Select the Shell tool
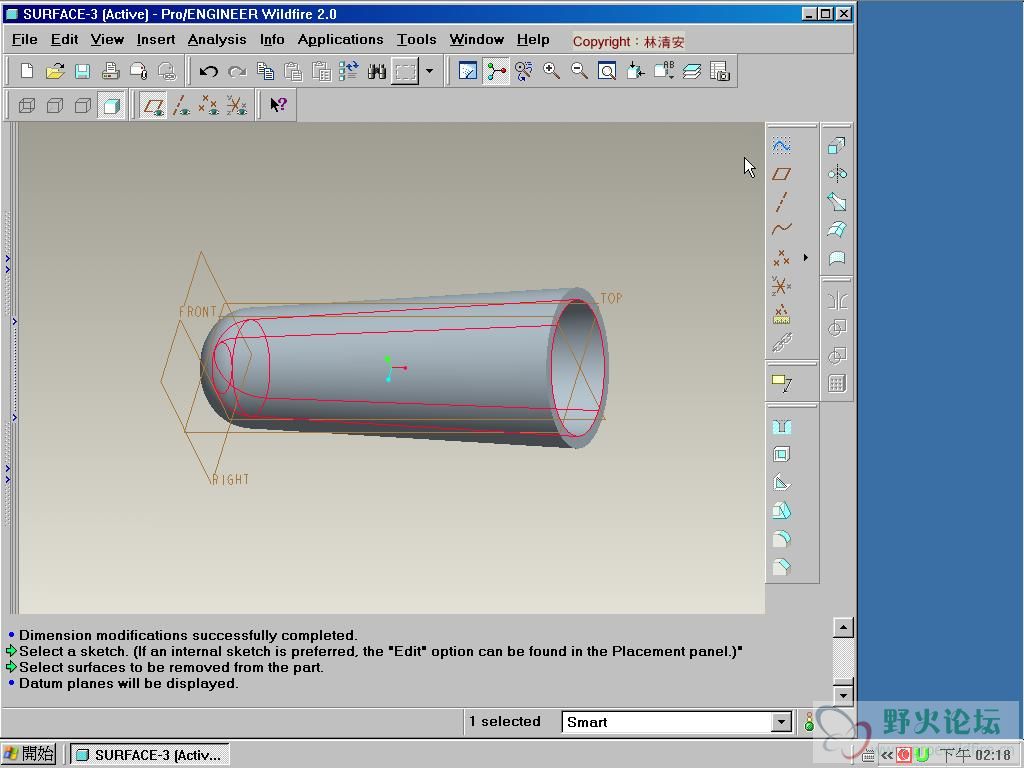This screenshot has width=1024, height=768. pos(782,455)
